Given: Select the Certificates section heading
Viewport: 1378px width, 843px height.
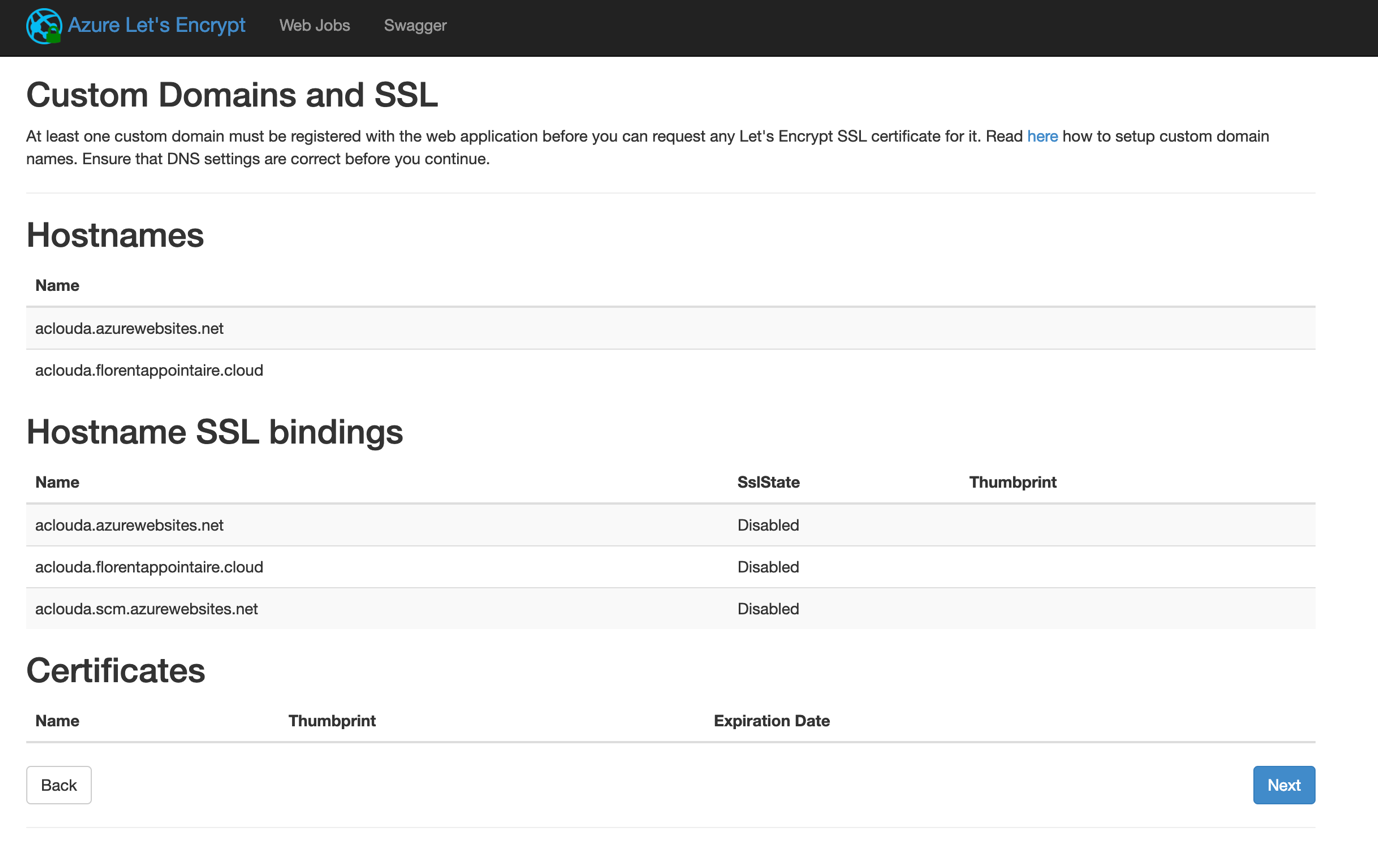Looking at the screenshot, I should pos(116,670).
